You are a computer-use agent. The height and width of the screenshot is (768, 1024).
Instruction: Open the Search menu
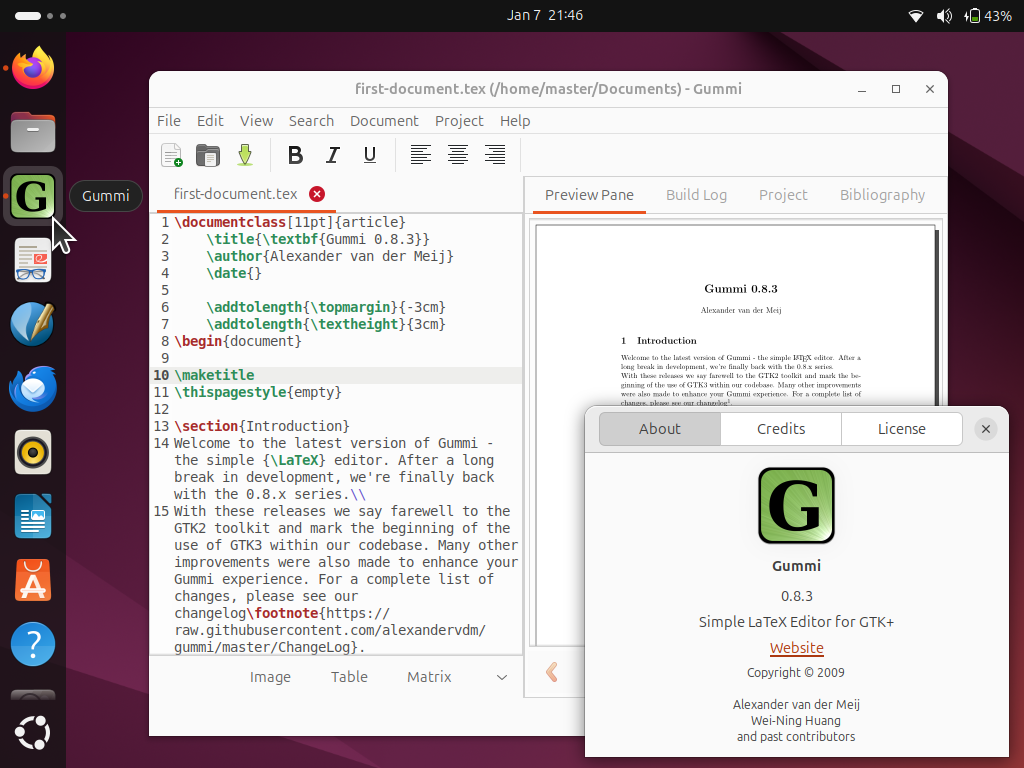tap(312, 121)
